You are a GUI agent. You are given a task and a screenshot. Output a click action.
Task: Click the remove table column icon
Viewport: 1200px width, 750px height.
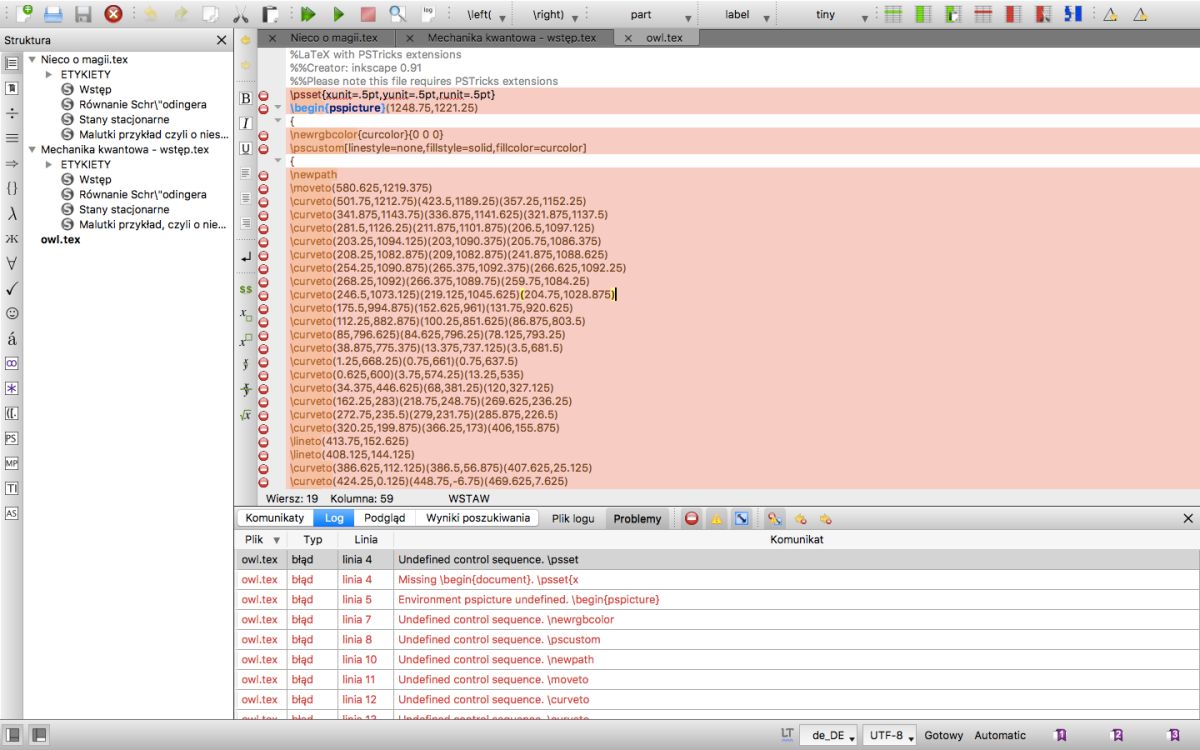(1013, 14)
